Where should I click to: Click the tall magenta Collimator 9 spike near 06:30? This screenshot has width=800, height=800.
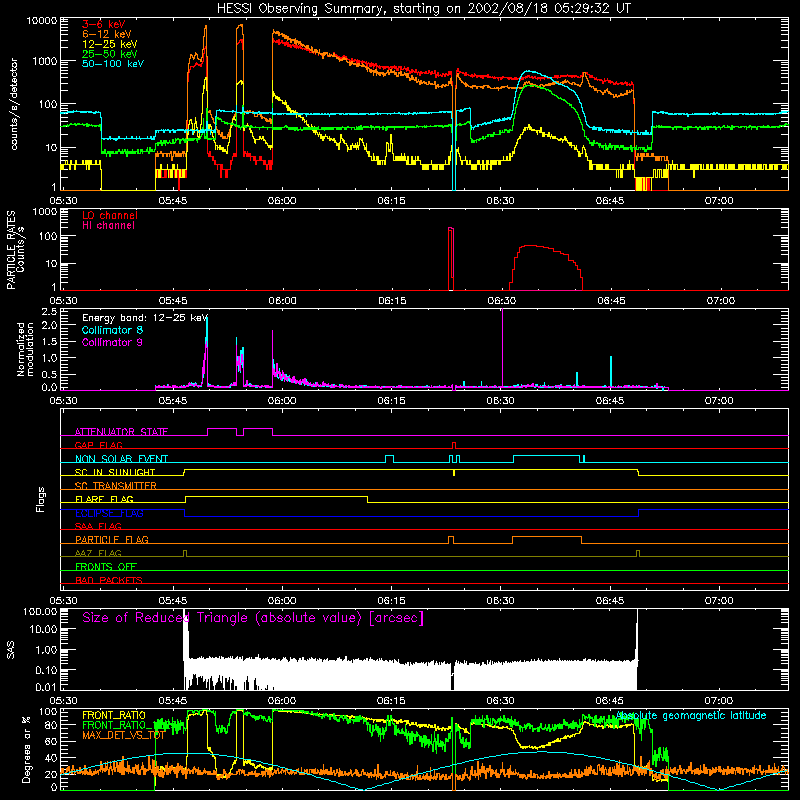pos(503,348)
